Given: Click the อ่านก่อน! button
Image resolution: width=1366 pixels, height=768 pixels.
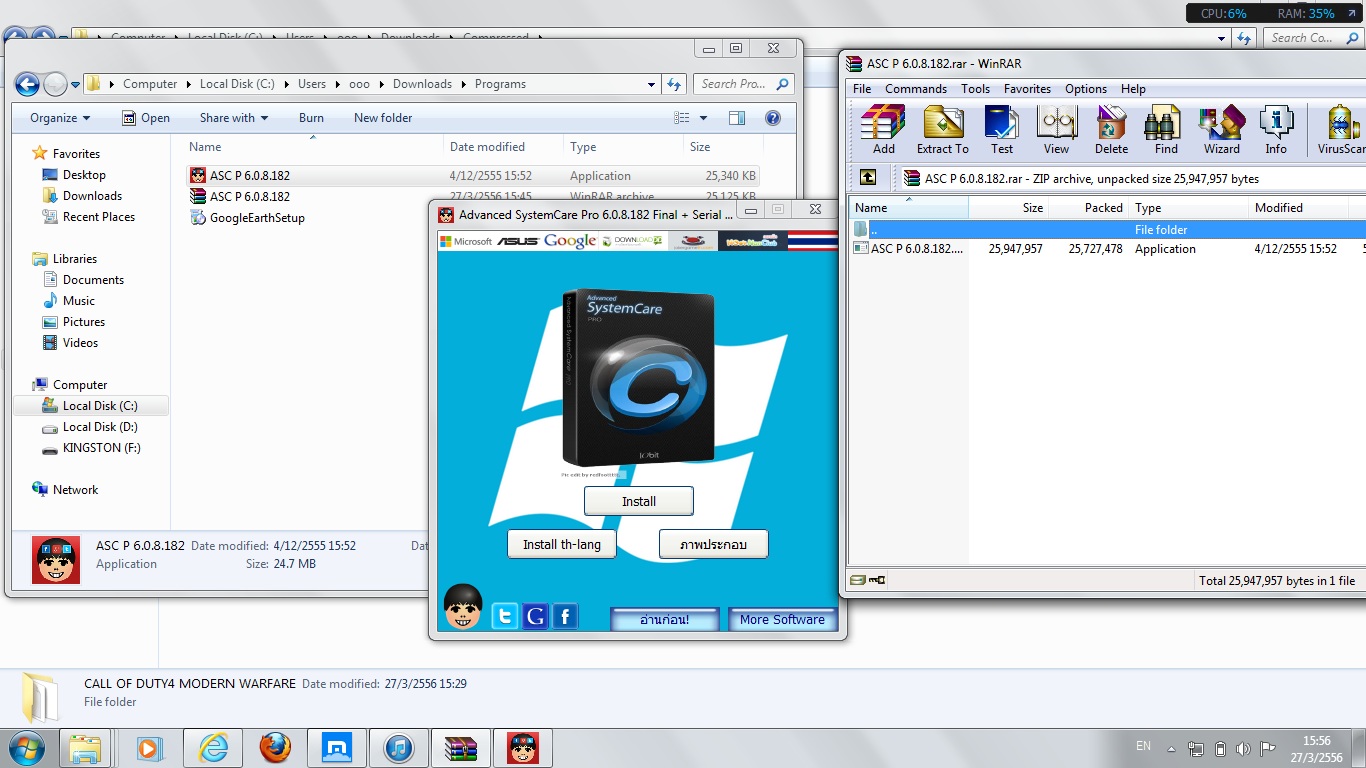Looking at the screenshot, I should click(664, 619).
